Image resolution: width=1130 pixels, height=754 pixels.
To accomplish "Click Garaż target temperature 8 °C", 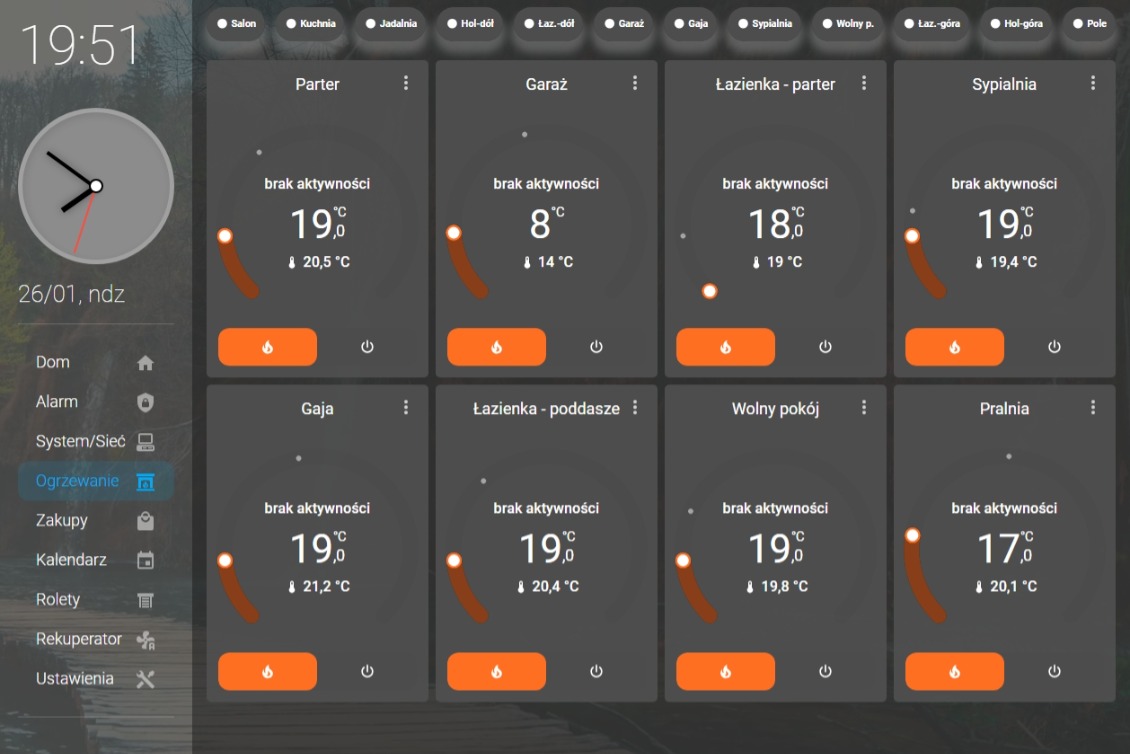I will 546,223.
